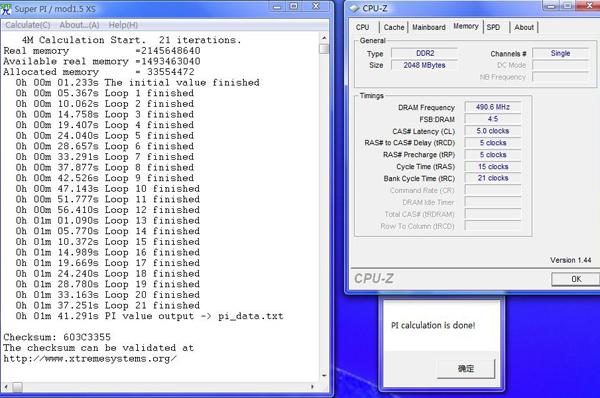Image resolution: width=600 pixels, height=398 pixels.
Task: Click the 'Loop 1 finished' line
Action: tap(104, 93)
